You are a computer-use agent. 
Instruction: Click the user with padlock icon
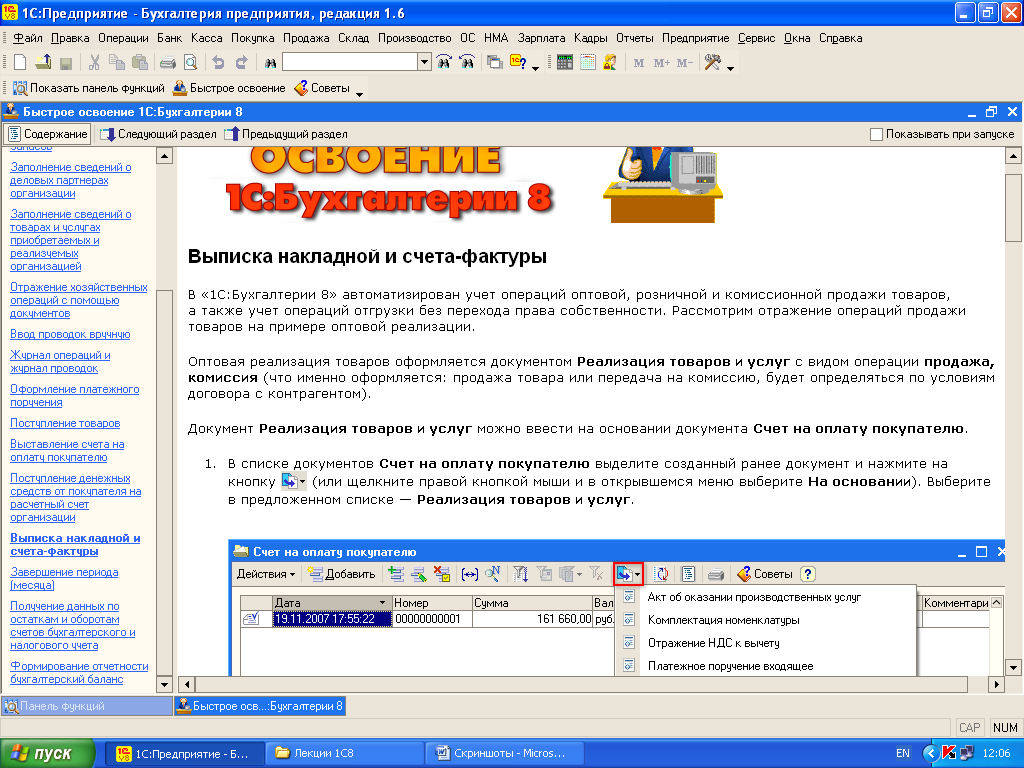coord(610,63)
